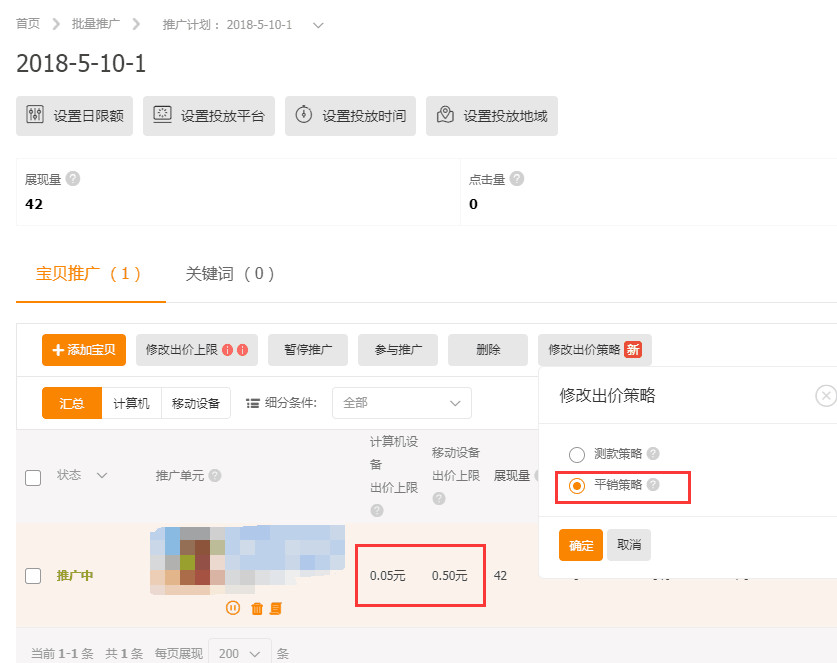Click the orange trash icon under the item
This screenshot has height=663, width=837.
tap(257, 608)
